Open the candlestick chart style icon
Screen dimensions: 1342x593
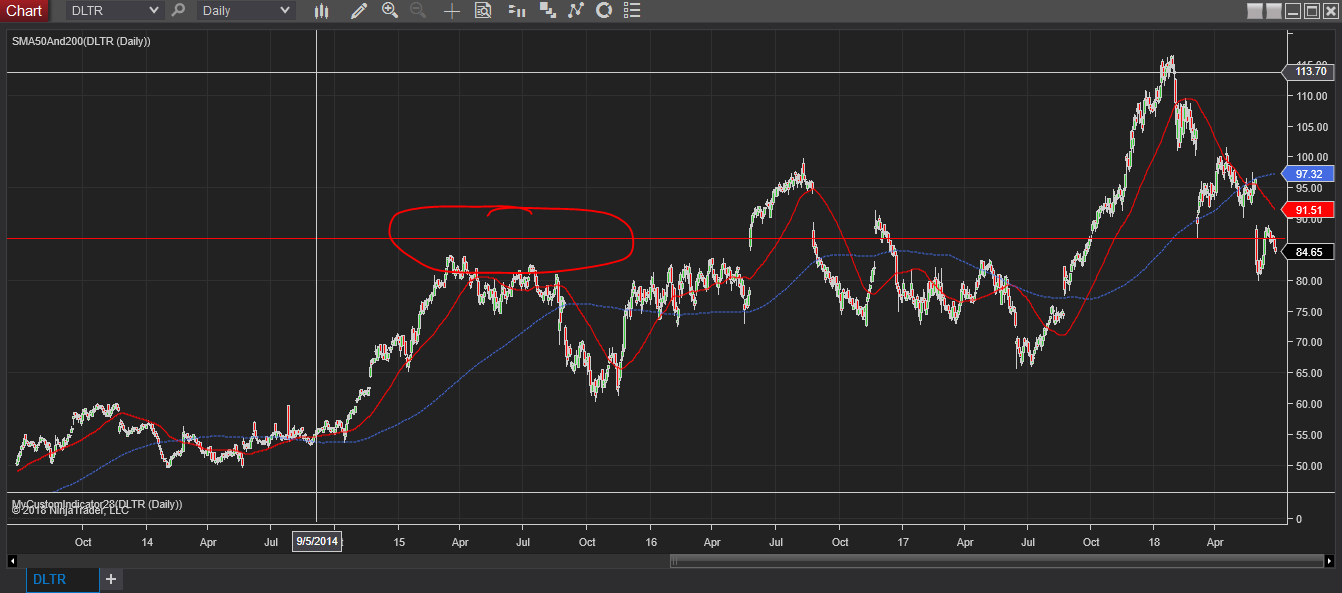pos(321,11)
